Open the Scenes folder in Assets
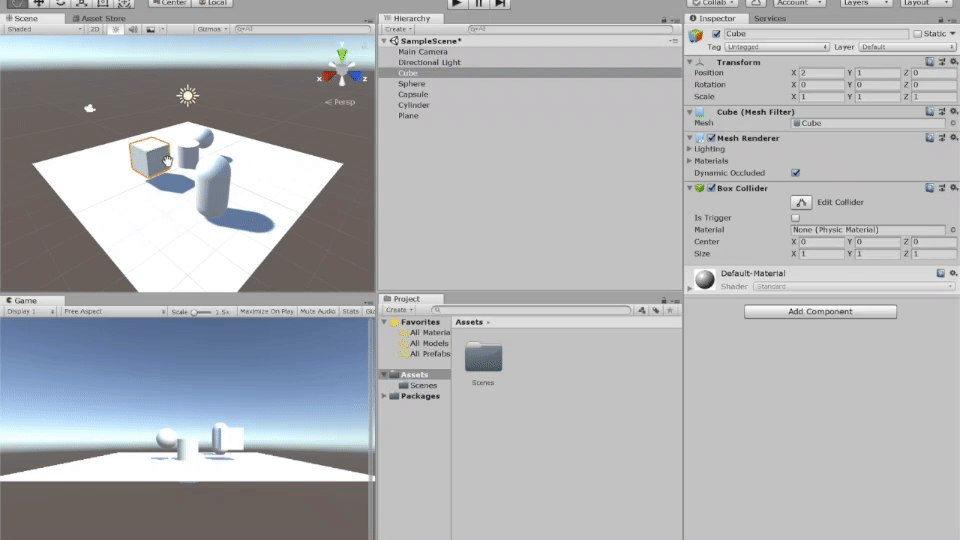Screen dimensions: 960x540 click(483, 358)
